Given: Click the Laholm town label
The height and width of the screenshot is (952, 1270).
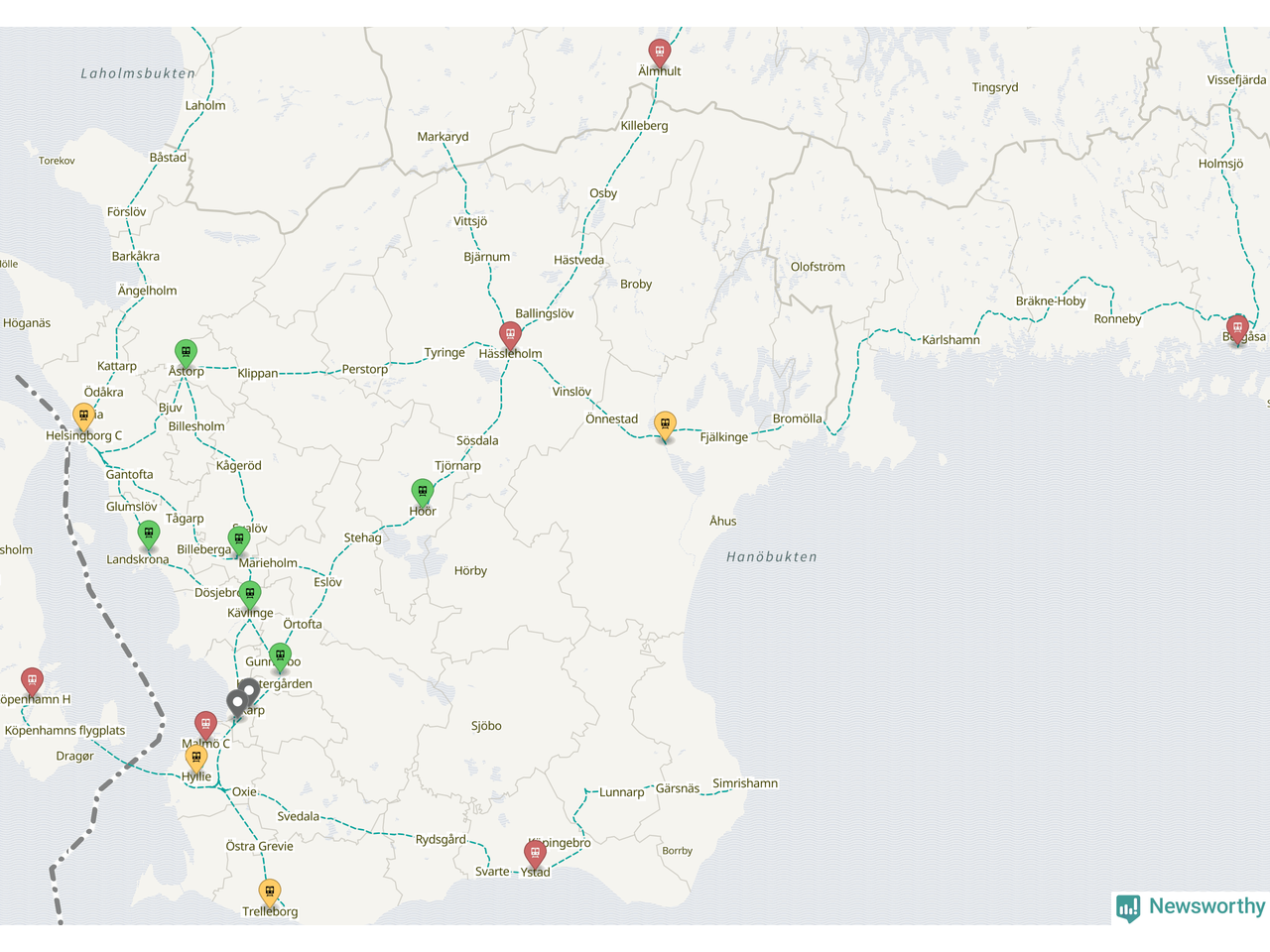Looking at the screenshot, I should tap(205, 105).
